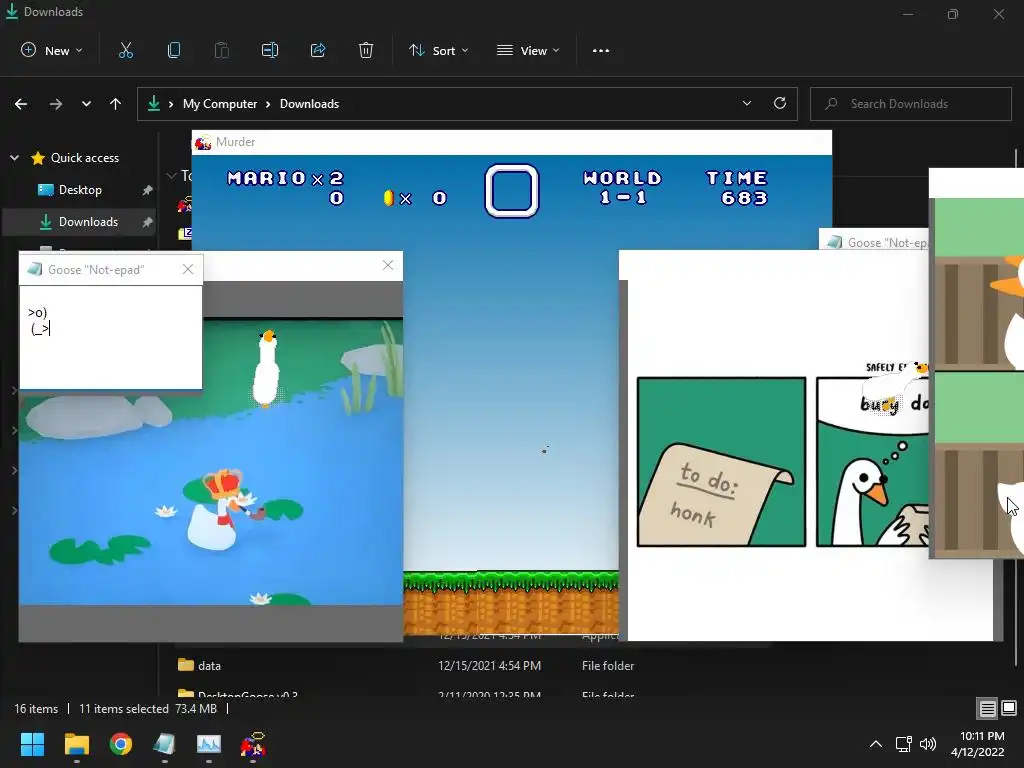Open File Explorer from the taskbar
1024x768 pixels.
tap(76, 744)
